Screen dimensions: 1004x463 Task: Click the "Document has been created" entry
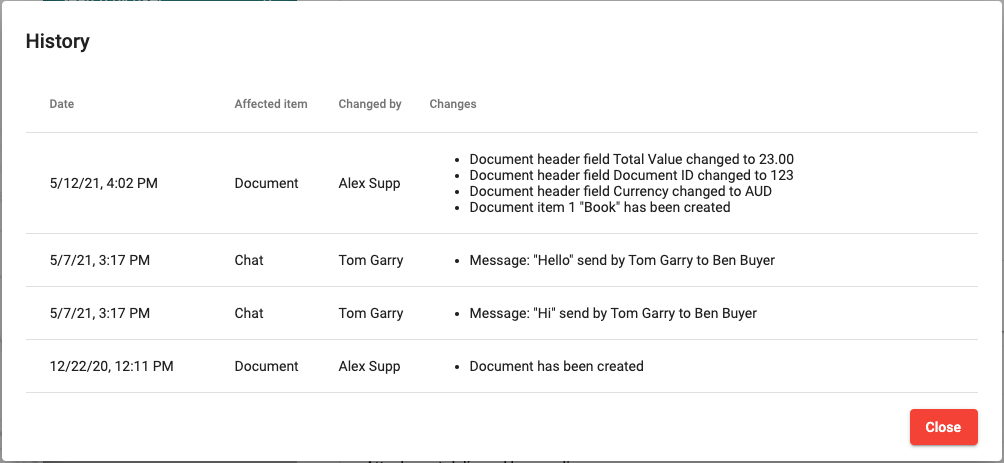pos(556,367)
